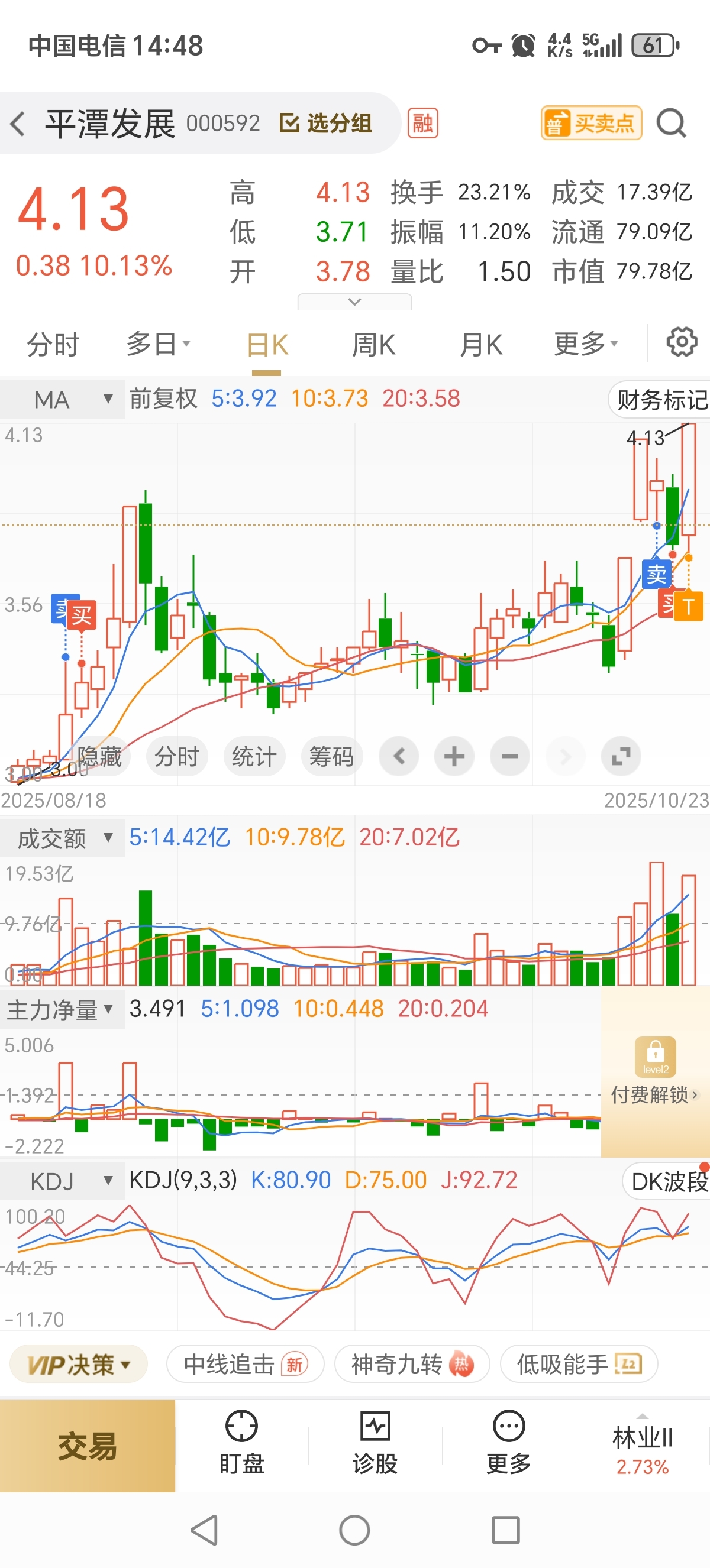Open the 主力净量 indicator dropdown

62,1010
